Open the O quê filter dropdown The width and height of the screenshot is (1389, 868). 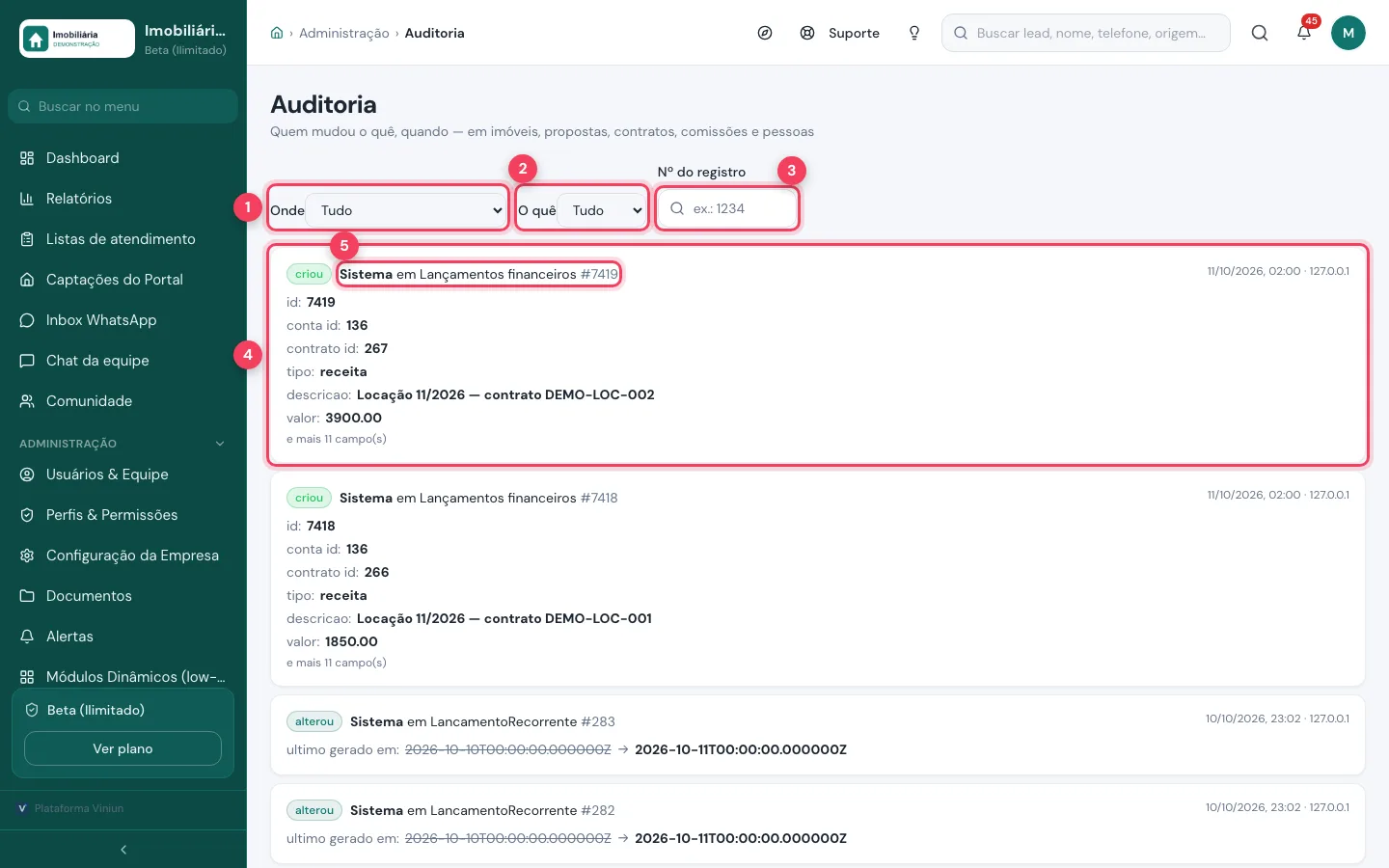602,210
